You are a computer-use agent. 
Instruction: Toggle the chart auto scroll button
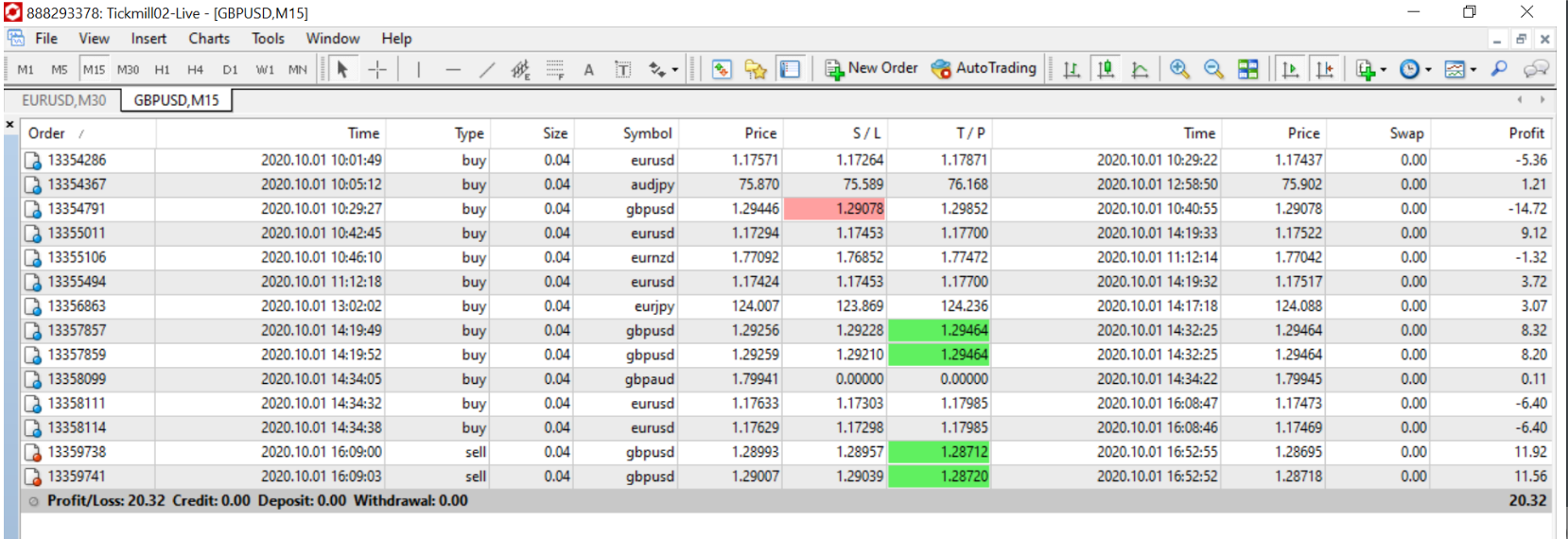[1290, 69]
